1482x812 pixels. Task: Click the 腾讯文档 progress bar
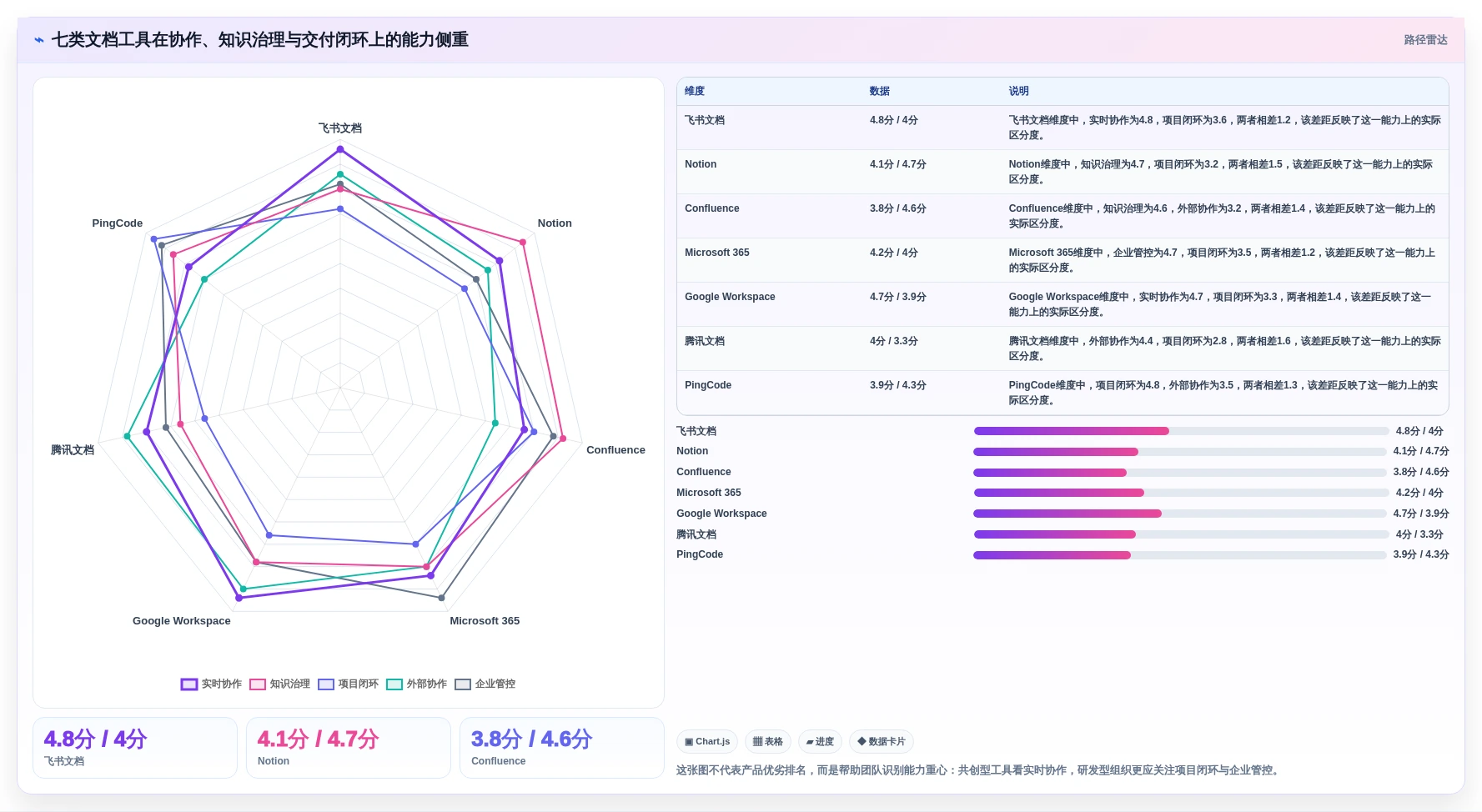point(1181,534)
